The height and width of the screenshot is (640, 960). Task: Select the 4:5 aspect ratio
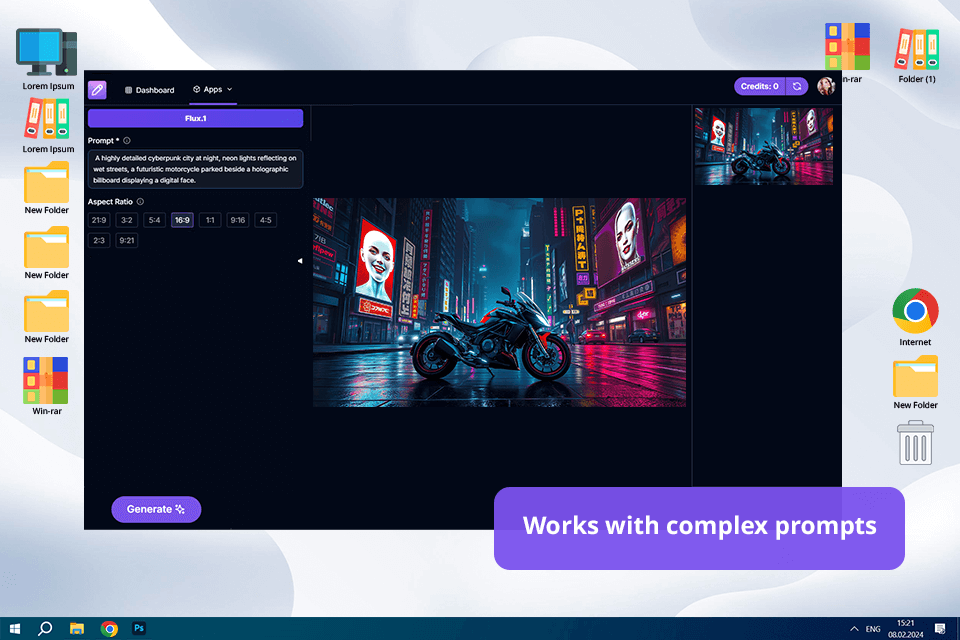[x=266, y=220]
